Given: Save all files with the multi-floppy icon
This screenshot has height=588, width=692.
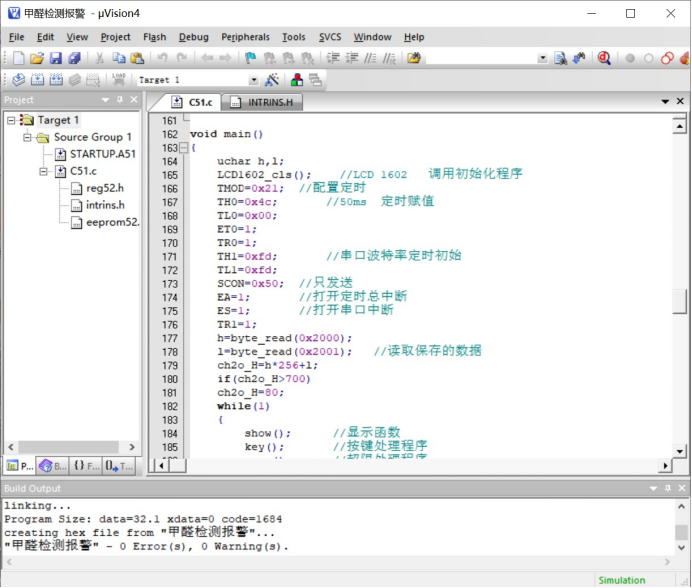Looking at the screenshot, I should pos(74,58).
